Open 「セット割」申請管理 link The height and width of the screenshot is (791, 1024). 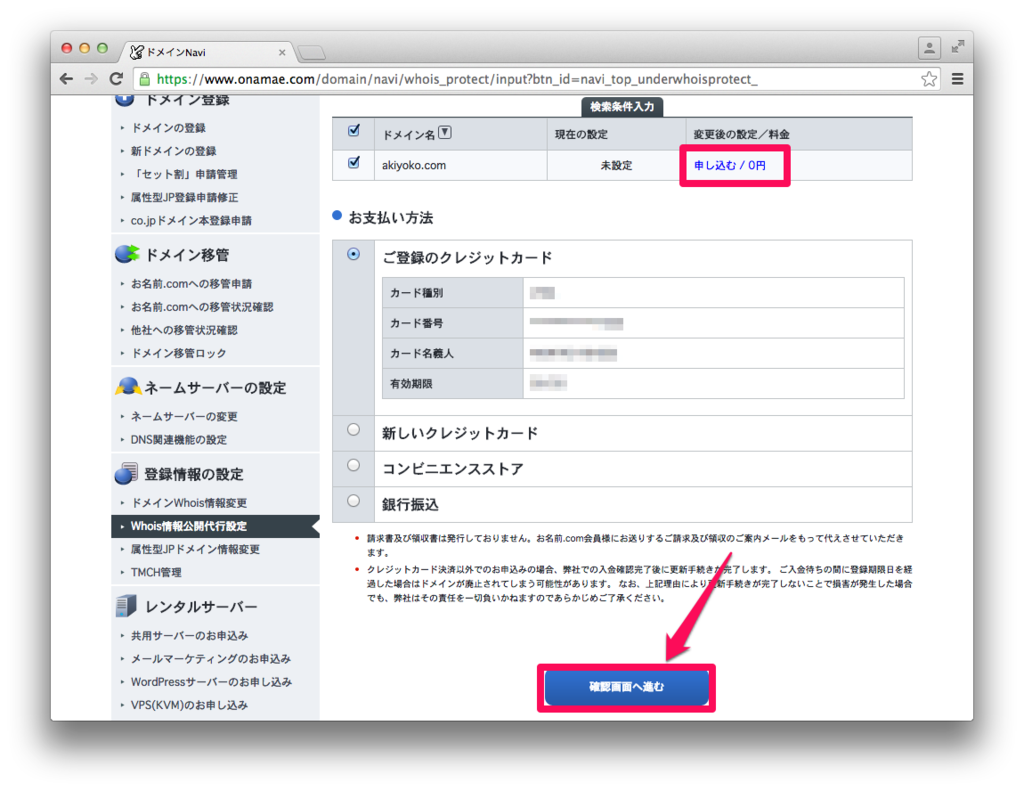184,174
